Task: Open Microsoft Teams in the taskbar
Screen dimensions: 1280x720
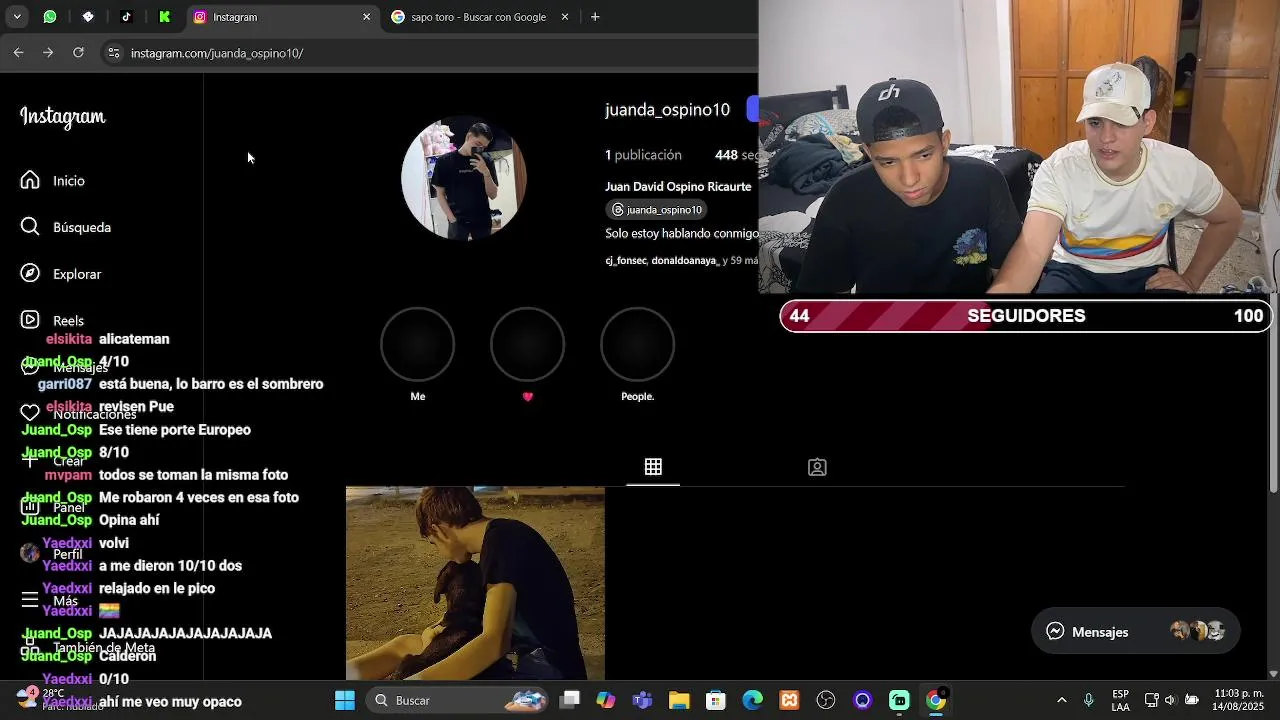Action: click(x=642, y=700)
